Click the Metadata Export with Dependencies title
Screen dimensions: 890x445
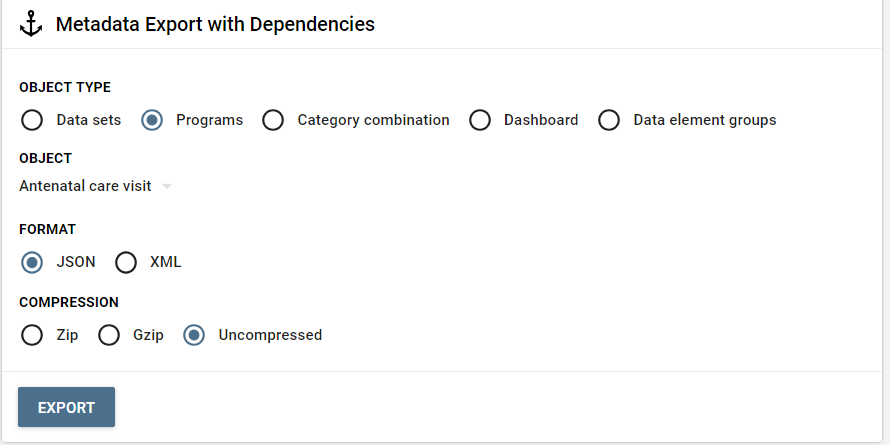coord(215,24)
